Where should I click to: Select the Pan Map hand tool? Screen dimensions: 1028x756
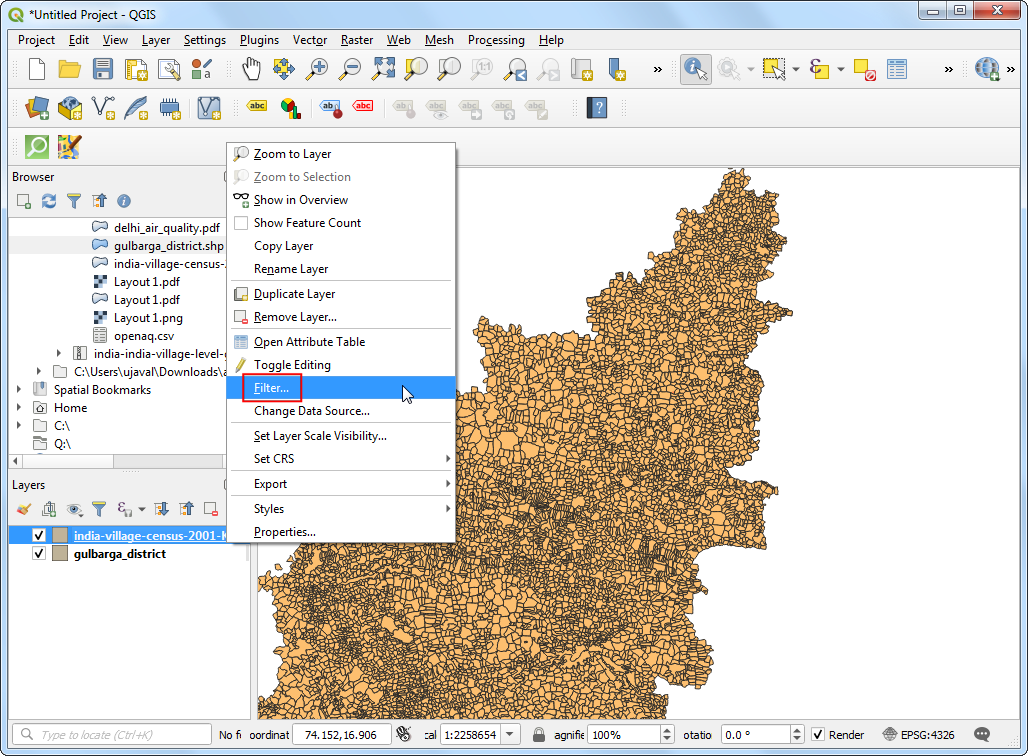[251, 69]
